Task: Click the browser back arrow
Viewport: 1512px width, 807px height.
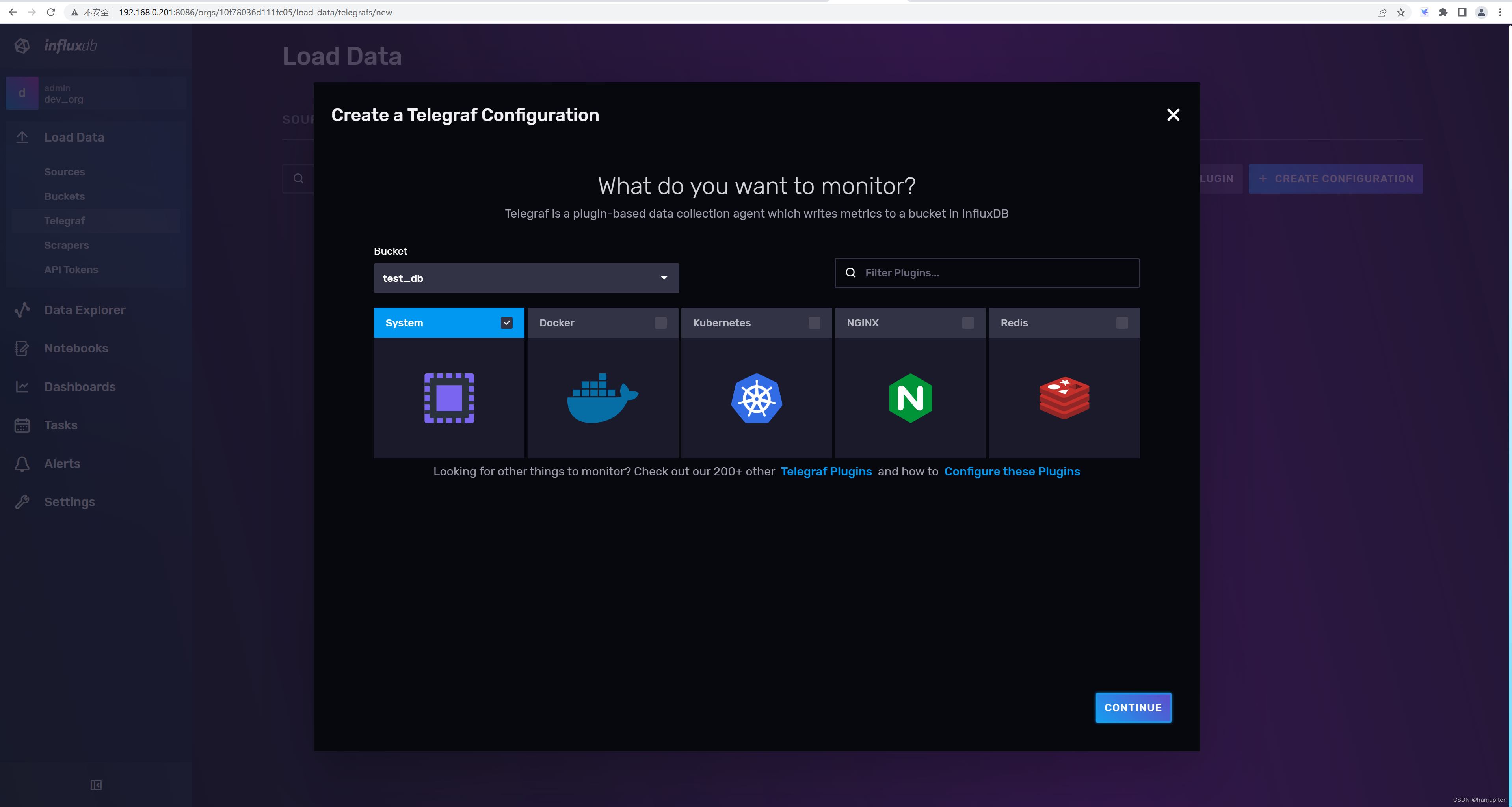Action: 13,12
